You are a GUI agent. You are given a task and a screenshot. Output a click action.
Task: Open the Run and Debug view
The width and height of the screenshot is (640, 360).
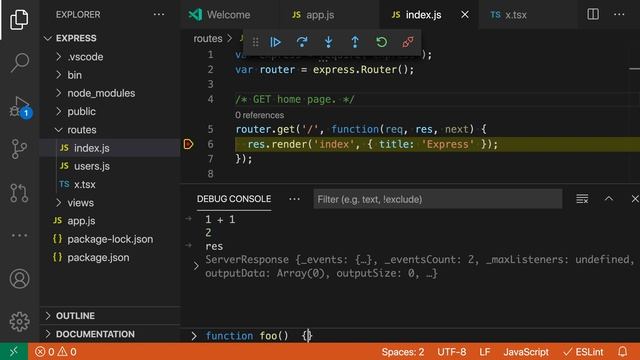pos(19,107)
